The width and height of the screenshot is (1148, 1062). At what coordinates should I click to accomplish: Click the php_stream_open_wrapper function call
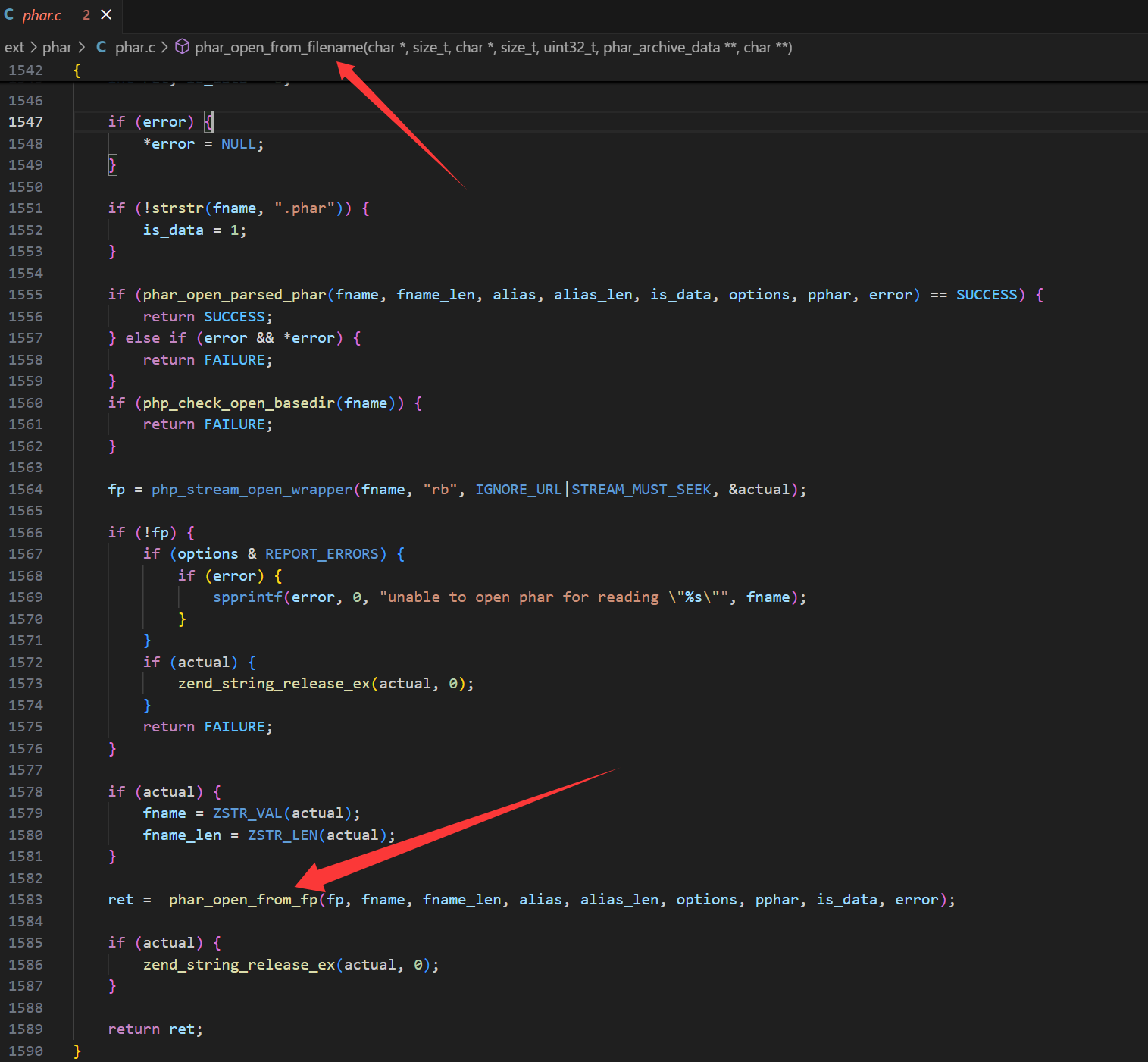click(x=252, y=490)
